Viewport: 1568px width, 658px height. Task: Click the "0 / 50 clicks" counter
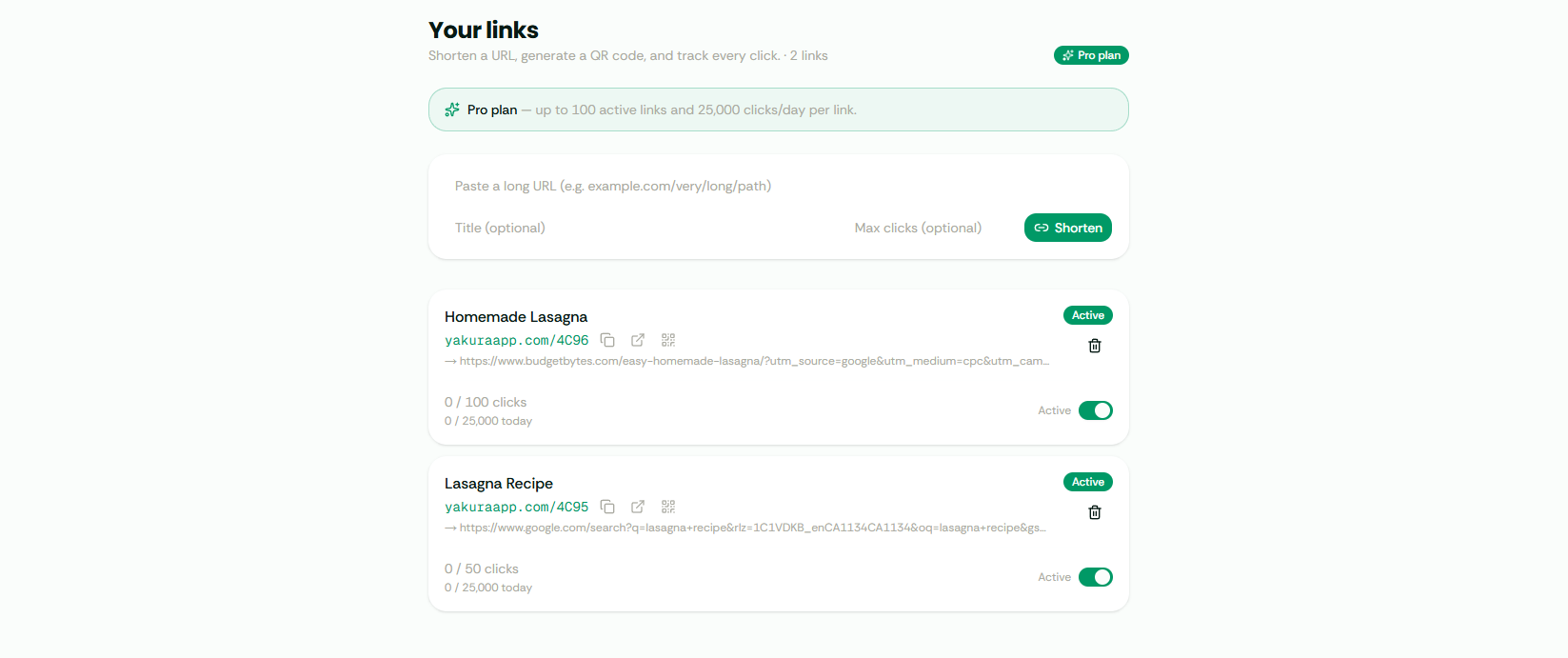482,568
